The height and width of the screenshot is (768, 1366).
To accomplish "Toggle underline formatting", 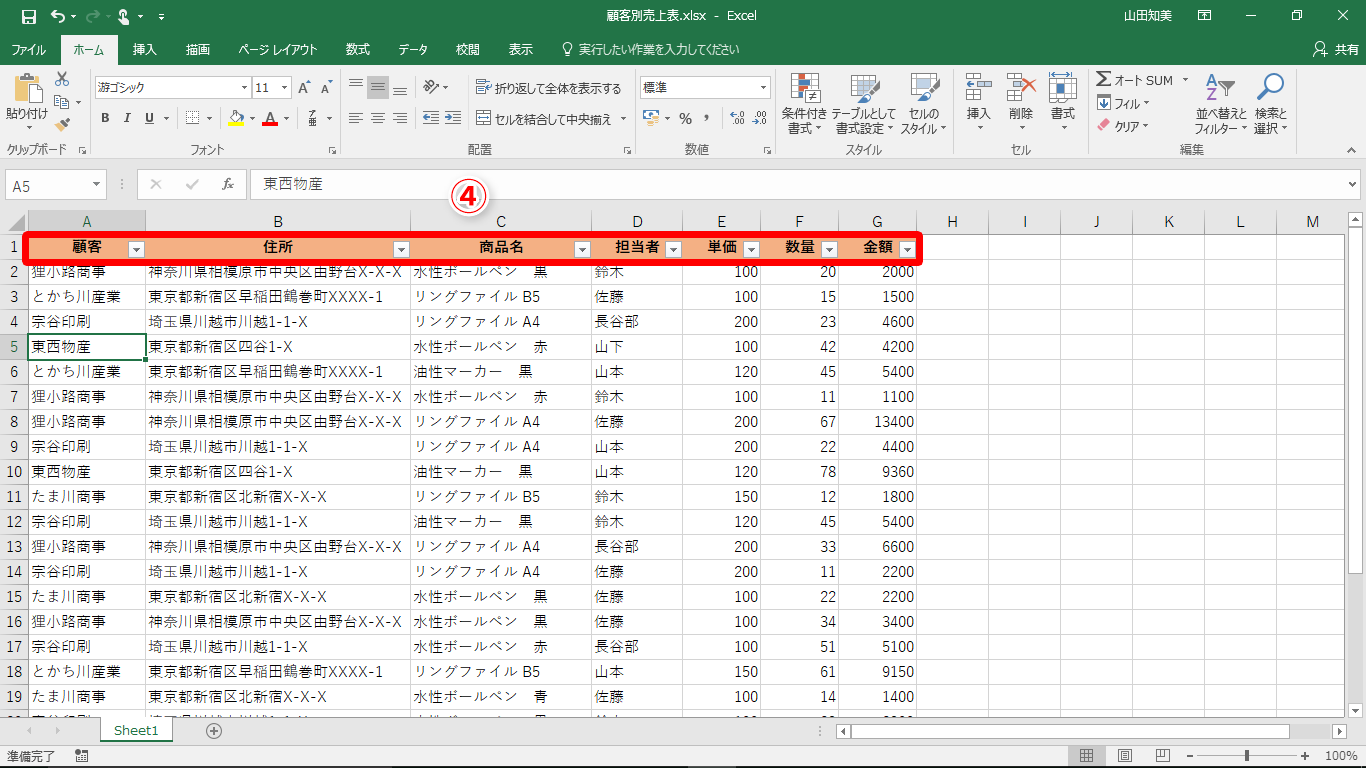I will pos(149,118).
